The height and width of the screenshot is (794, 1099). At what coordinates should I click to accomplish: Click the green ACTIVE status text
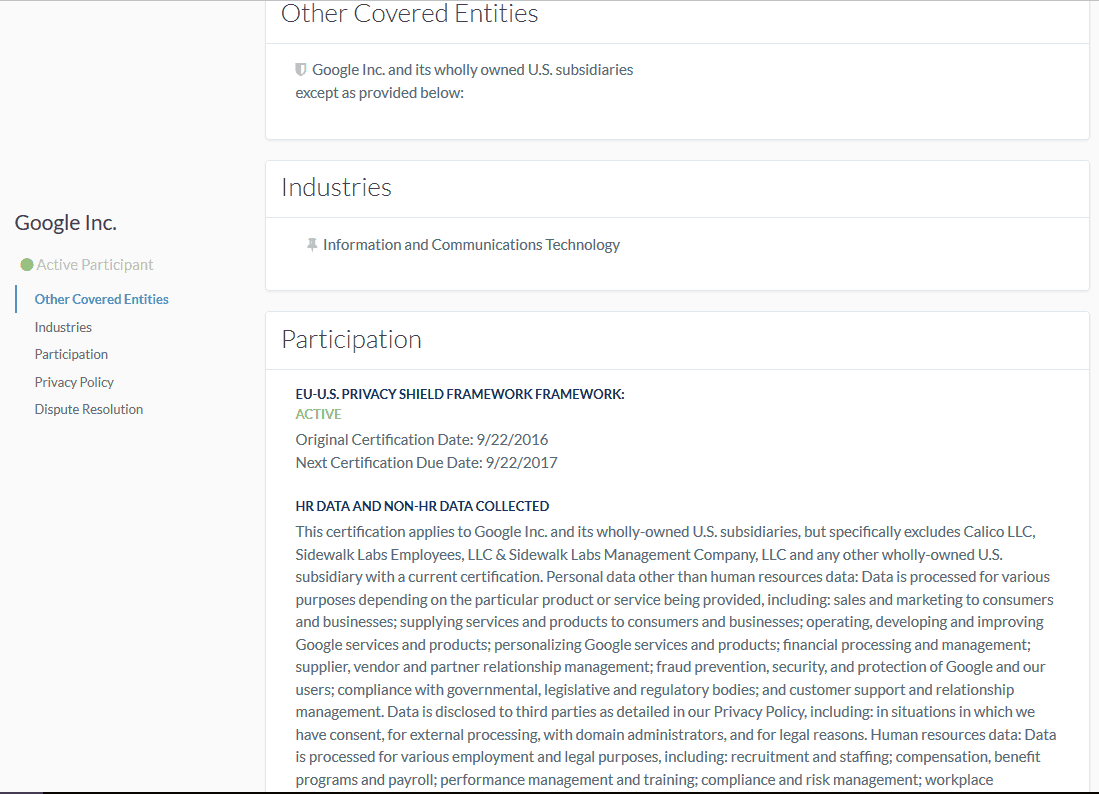[318, 414]
